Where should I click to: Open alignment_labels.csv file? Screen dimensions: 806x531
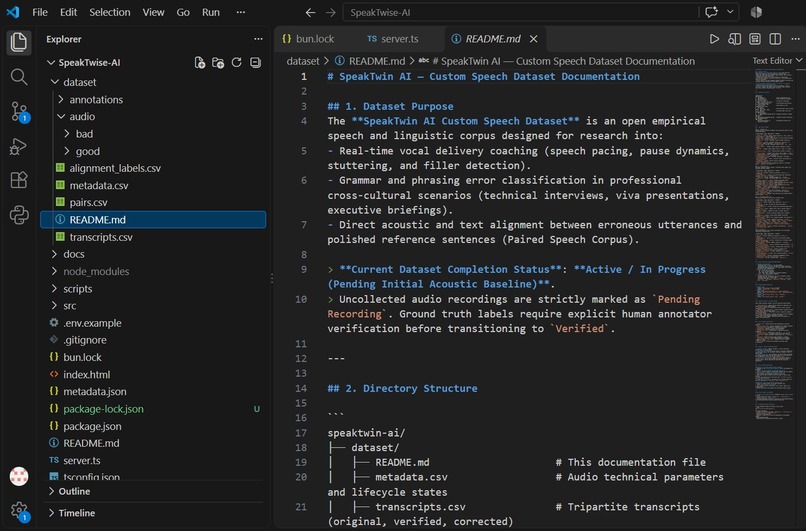coord(115,168)
